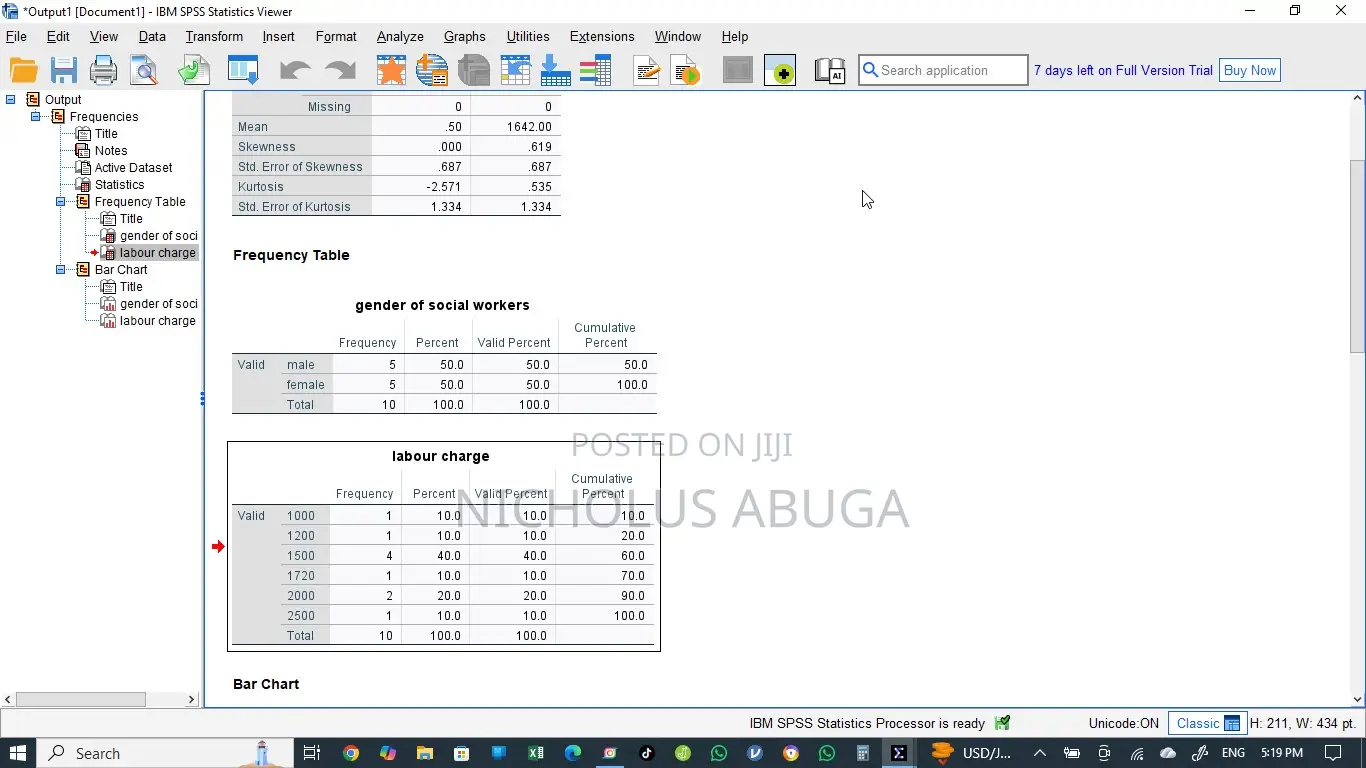Click the AI assistant book icon
This screenshot has width=1366, height=768.
830,71
